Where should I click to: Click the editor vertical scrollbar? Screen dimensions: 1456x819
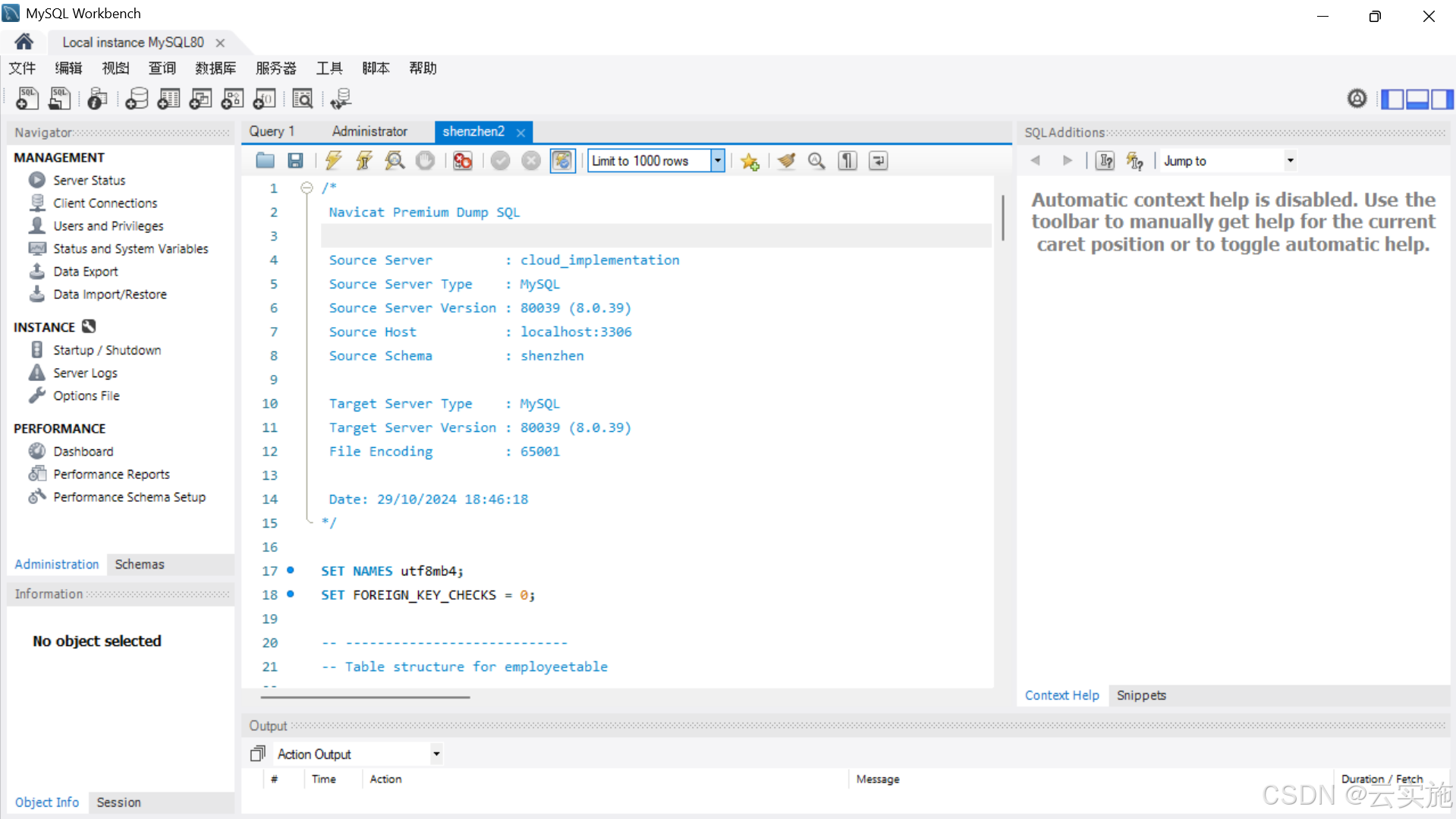(x=1002, y=218)
